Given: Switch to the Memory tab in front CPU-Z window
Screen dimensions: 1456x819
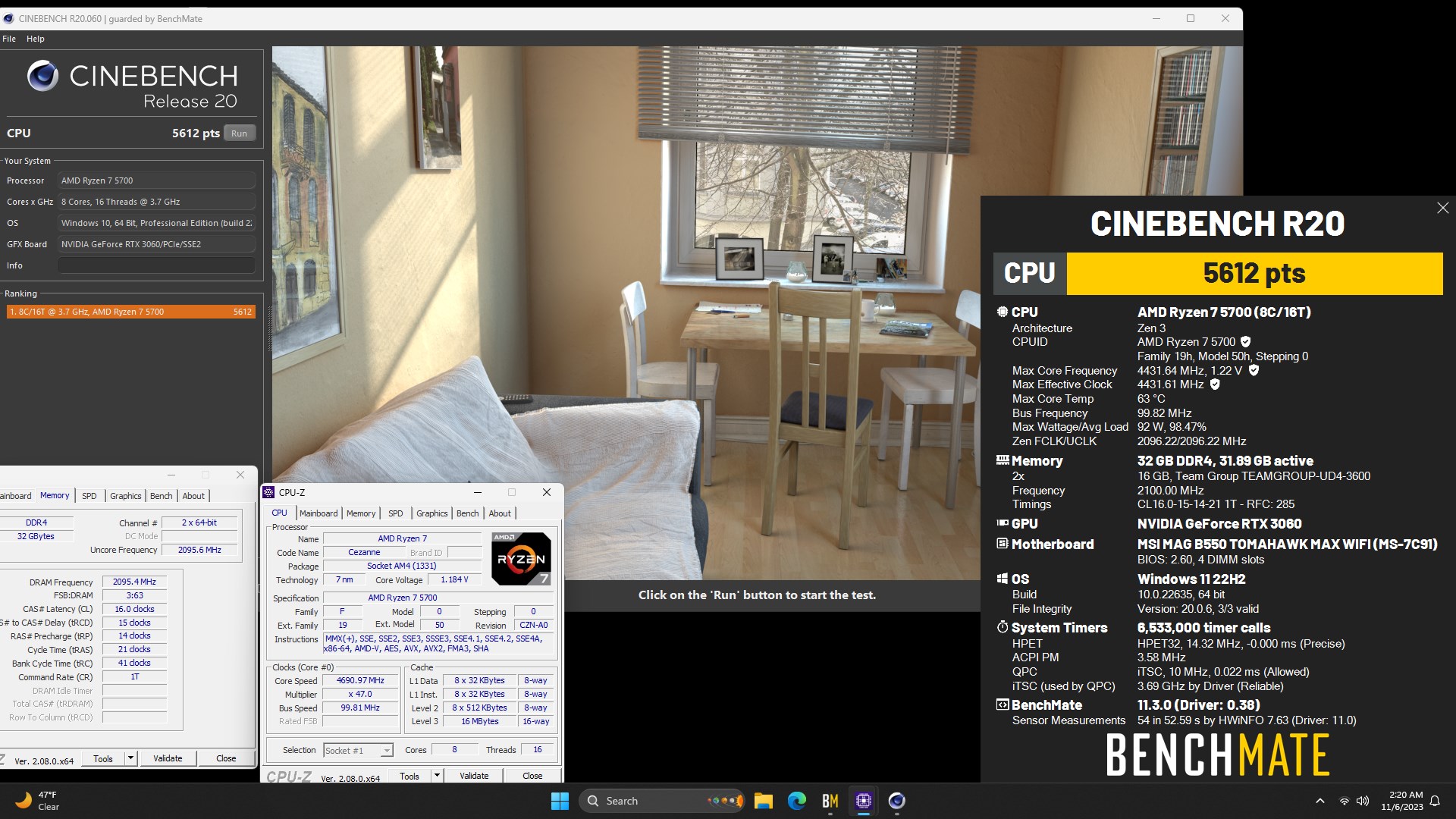Looking at the screenshot, I should (361, 513).
